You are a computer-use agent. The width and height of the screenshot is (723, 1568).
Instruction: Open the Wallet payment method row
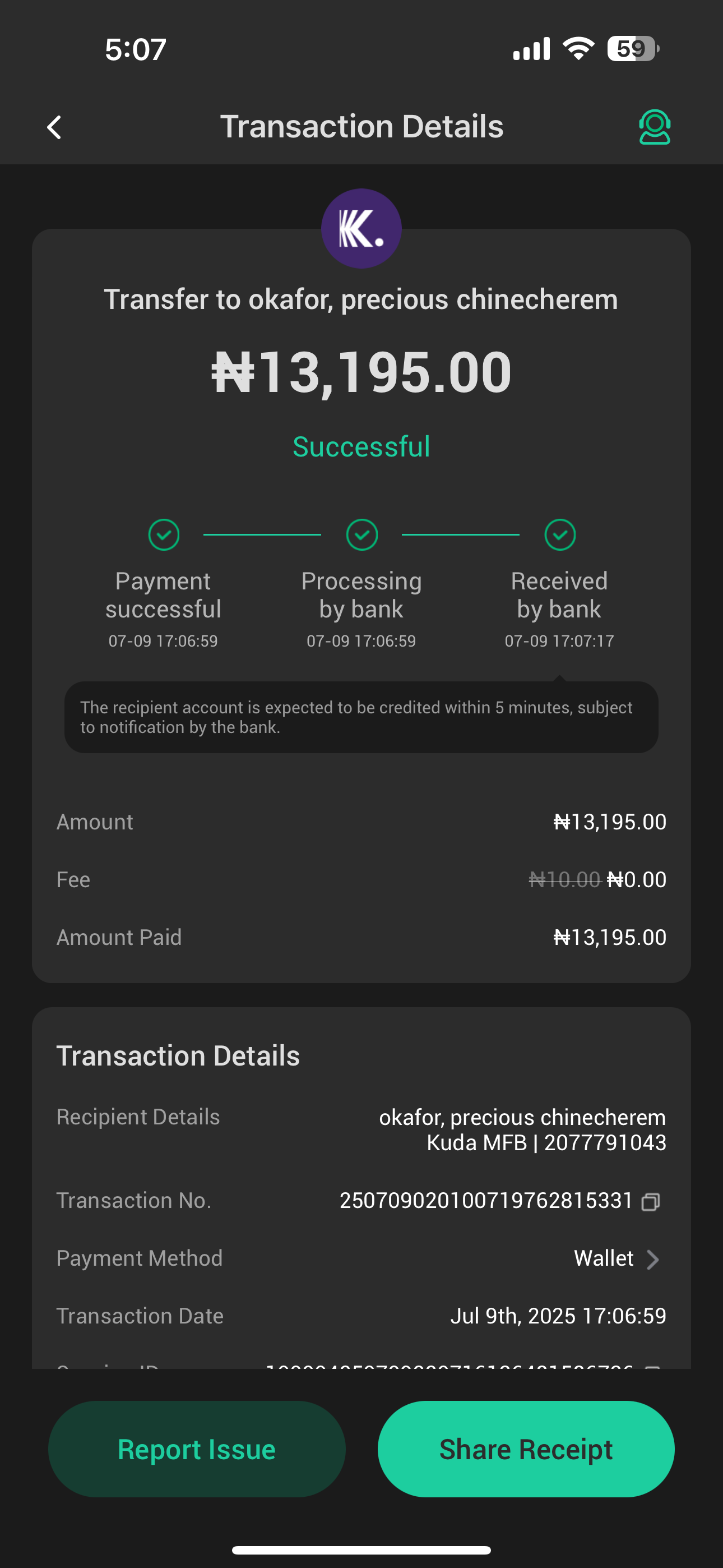pos(604,1258)
